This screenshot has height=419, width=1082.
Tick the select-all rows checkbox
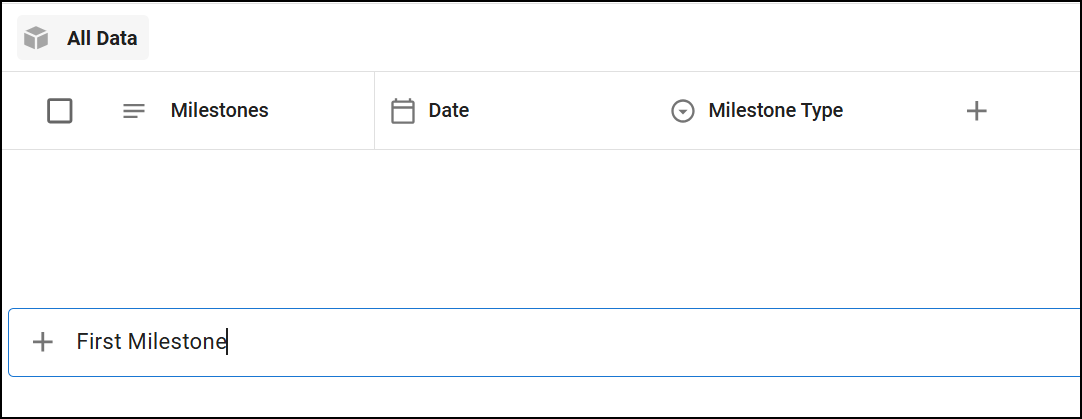[60, 111]
